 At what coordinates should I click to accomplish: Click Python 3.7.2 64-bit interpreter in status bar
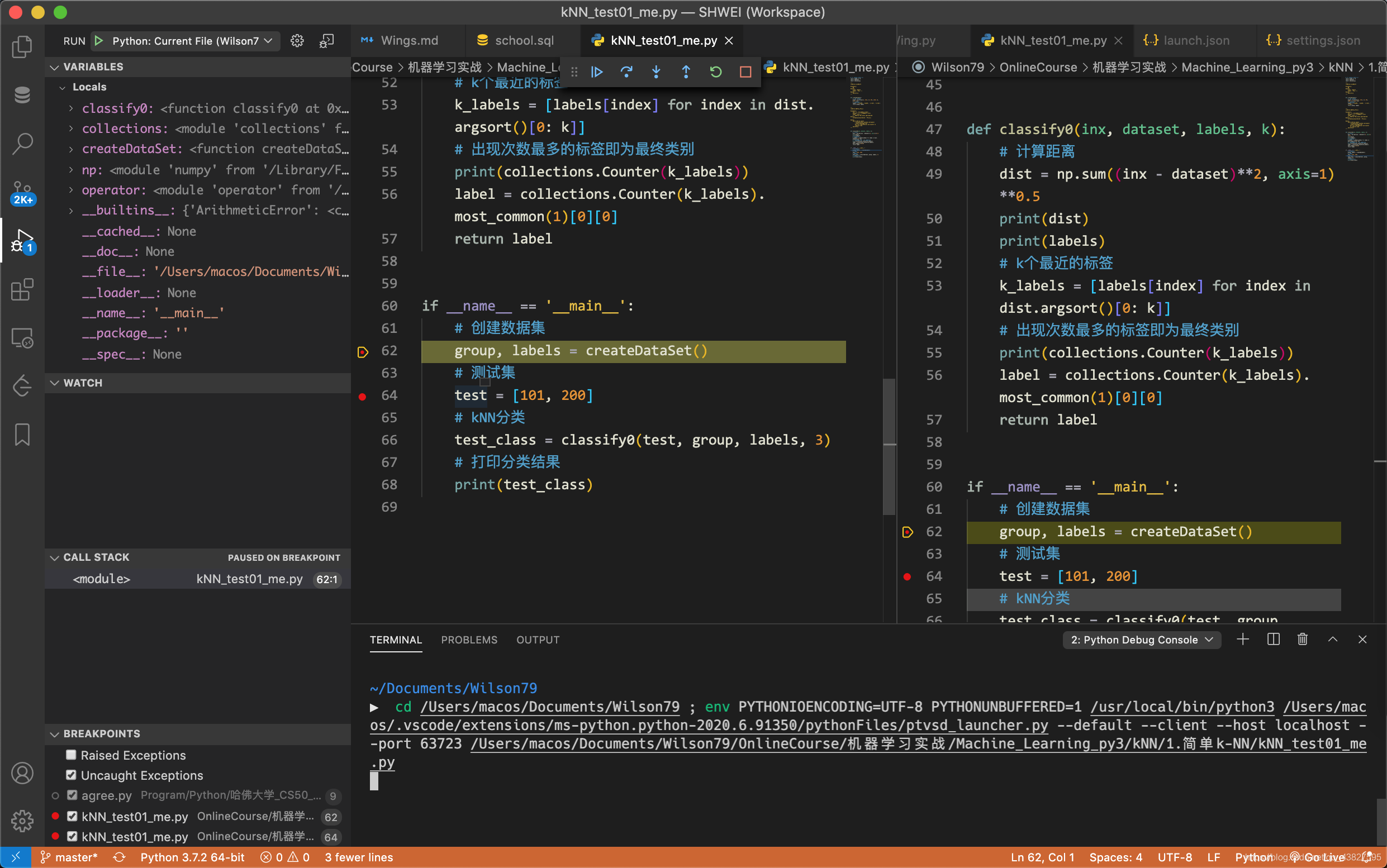point(192,857)
